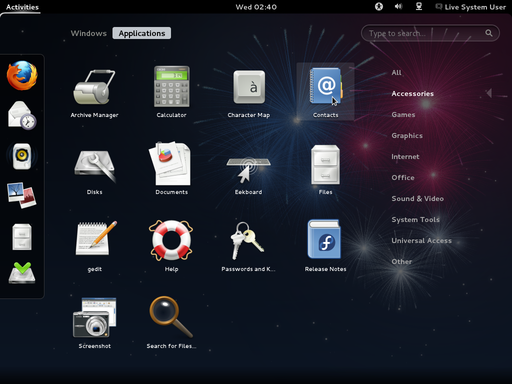Open Rhythmbox speaker icon in dash
This screenshot has width=512, height=384.
click(22, 156)
